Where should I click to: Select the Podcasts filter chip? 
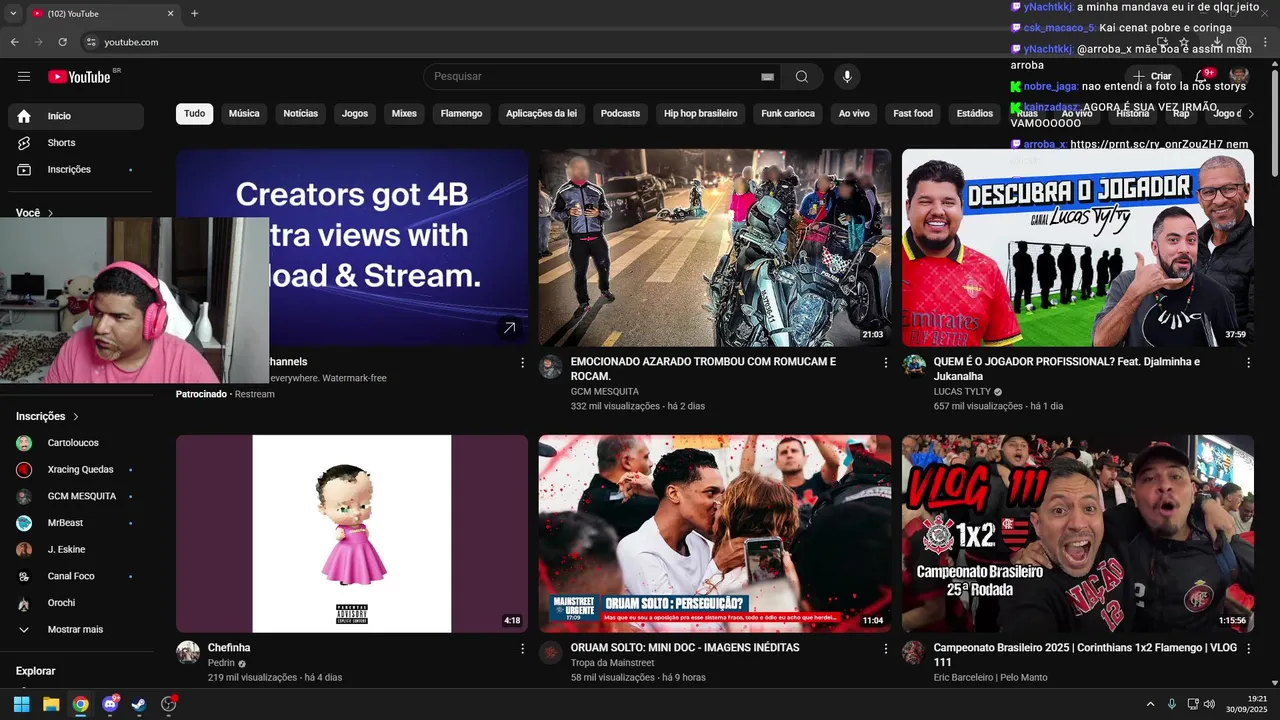click(x=620, y=114)
